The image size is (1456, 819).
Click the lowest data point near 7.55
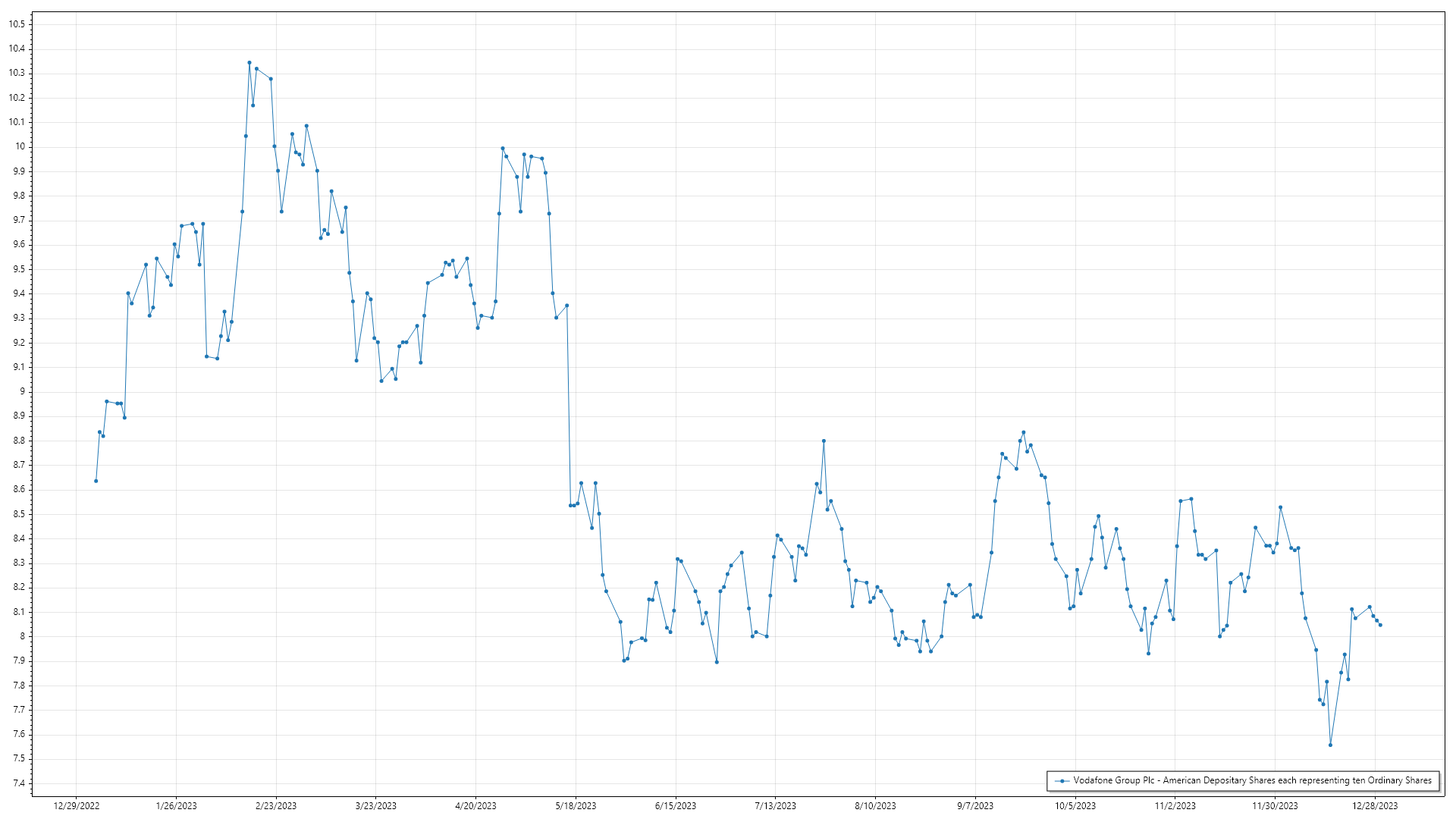pos(1330,745)
